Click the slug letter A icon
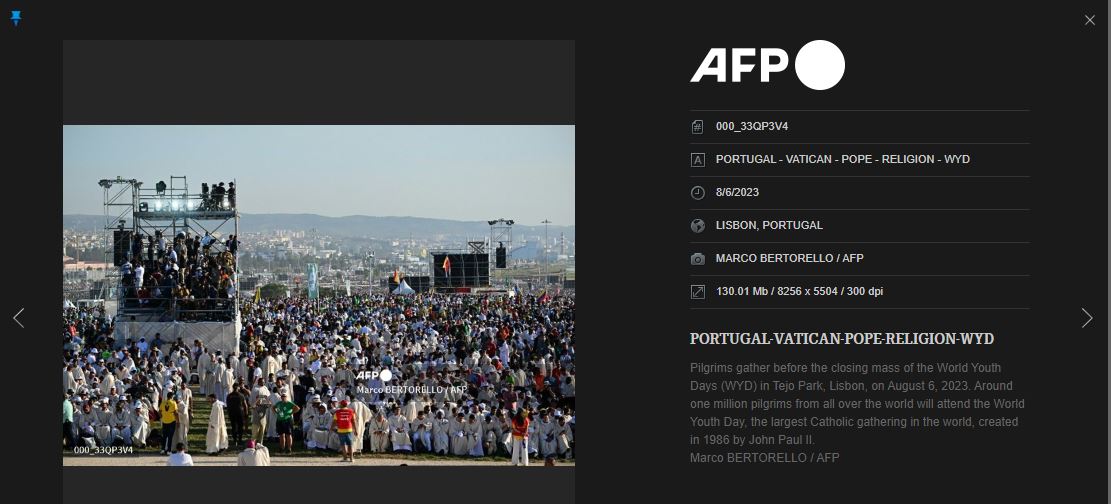Image resolution: width=1111 pixels, height=504 pixels. coord(698,159)
